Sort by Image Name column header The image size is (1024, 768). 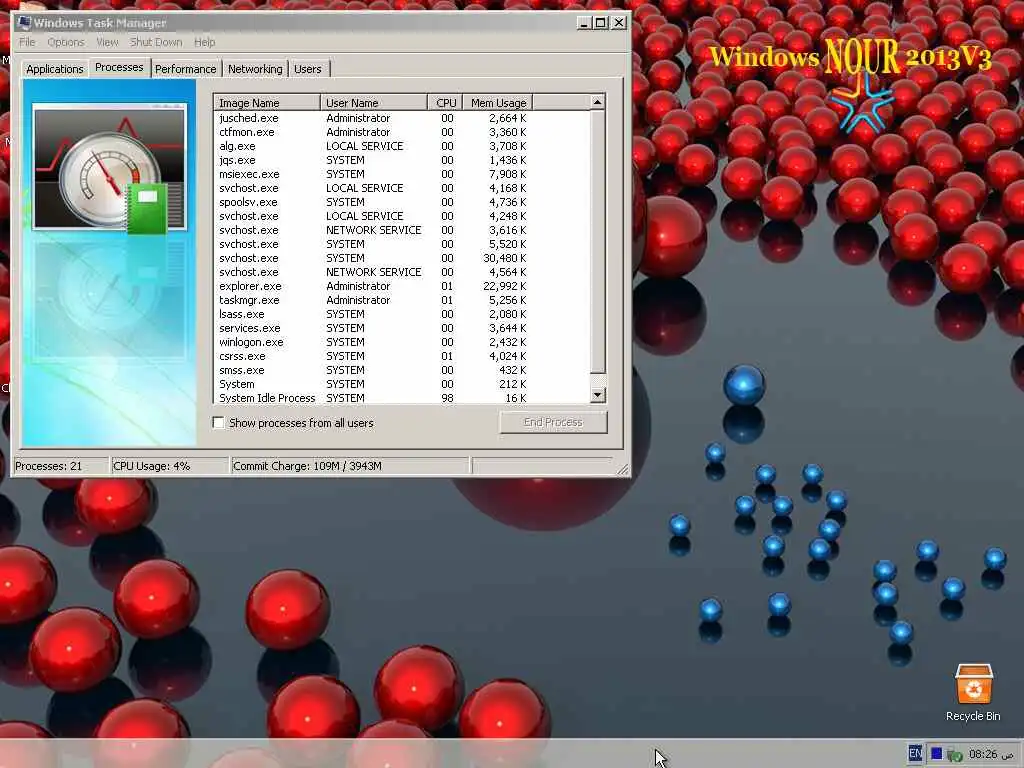pos(266,103)
